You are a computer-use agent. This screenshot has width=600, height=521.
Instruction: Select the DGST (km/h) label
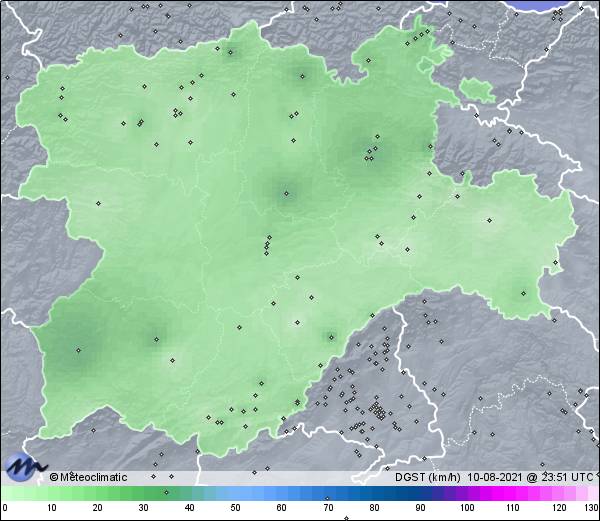(428, 477)
